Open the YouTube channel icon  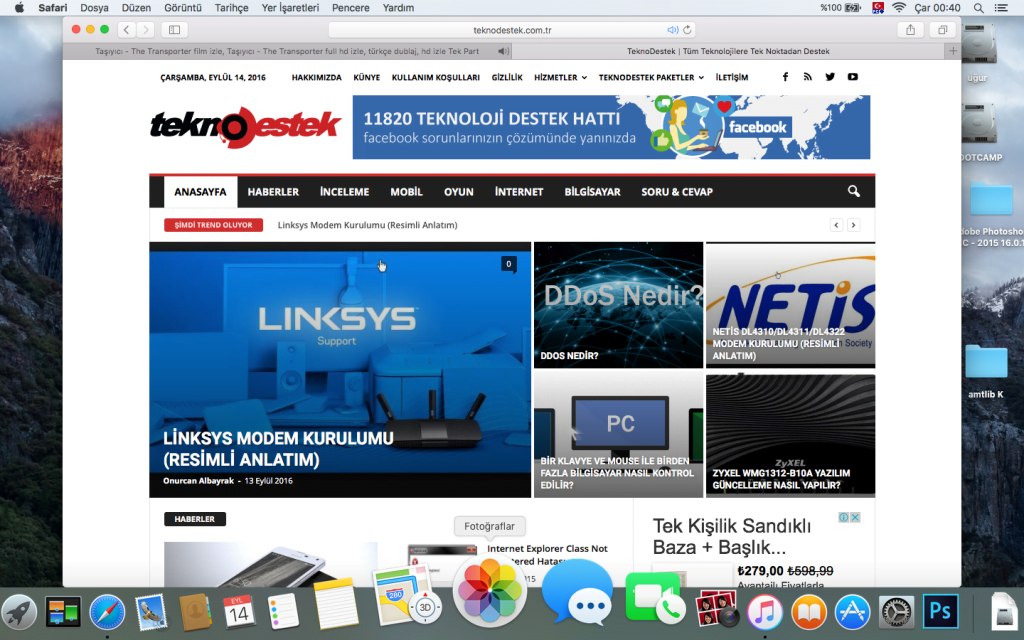point(852,76)
